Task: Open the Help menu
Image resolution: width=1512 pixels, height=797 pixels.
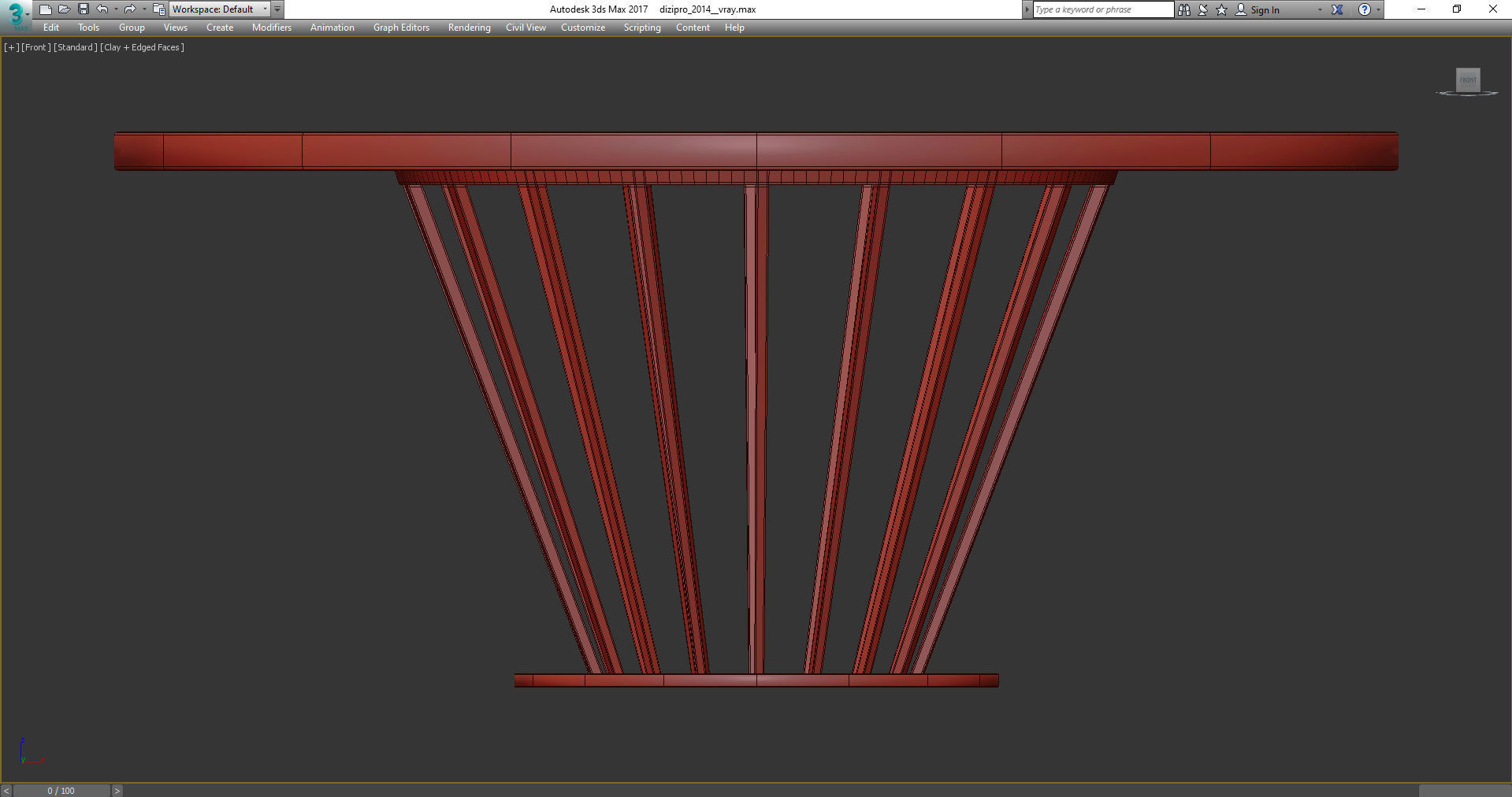Action: click(734, 28)
